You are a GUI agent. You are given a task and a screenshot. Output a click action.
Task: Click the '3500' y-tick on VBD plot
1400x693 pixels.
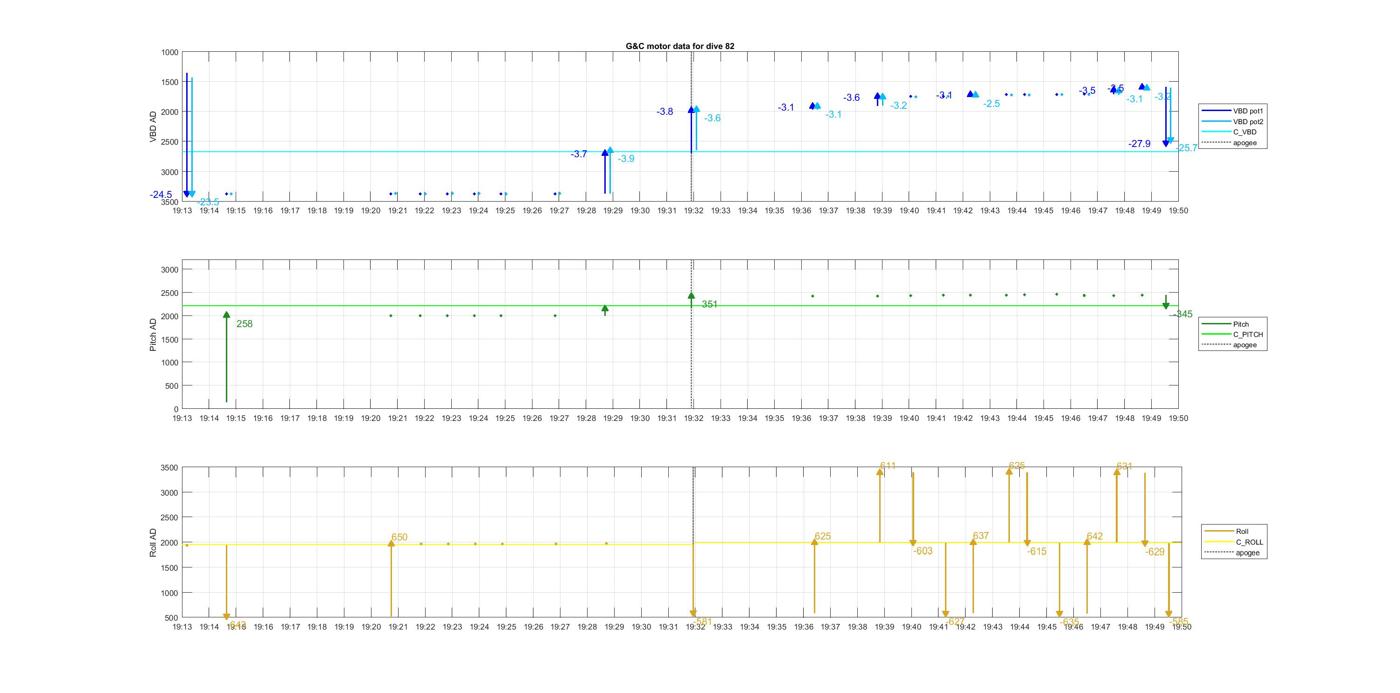(x=170, y=202)
